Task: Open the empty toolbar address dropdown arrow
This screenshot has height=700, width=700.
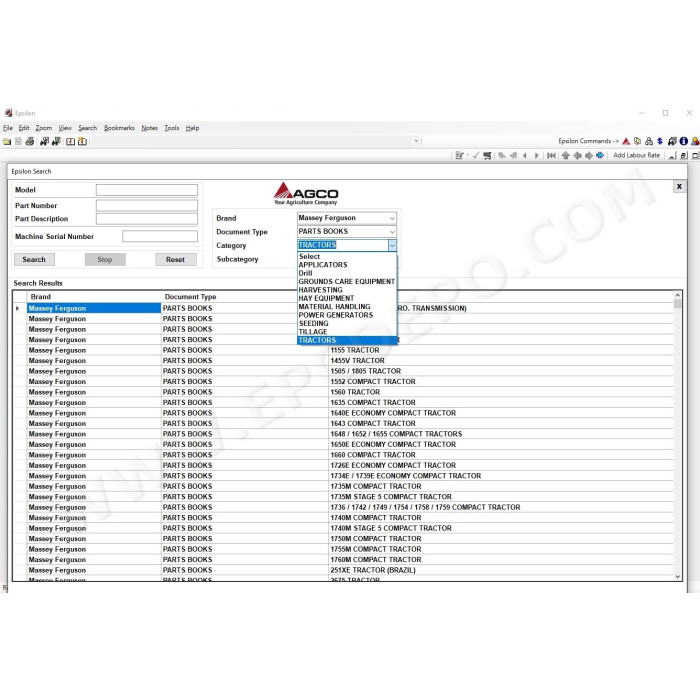Action: (416, 141)
